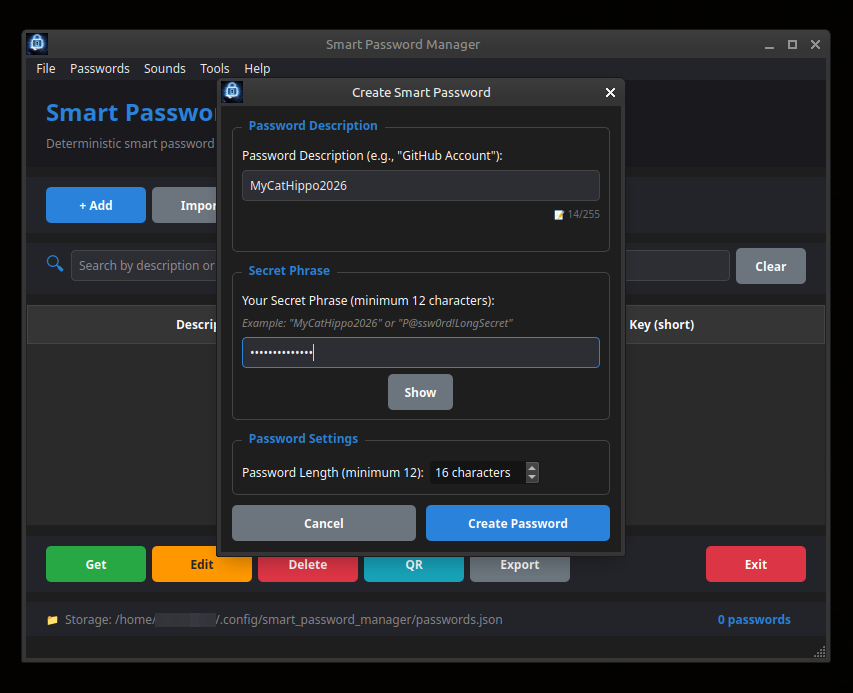Image resolution: width=853 pixels, height=693 pixels.
Task: Click the padlock app icon in main title bar
Action: pyautogui.click(x=37, y=44)
